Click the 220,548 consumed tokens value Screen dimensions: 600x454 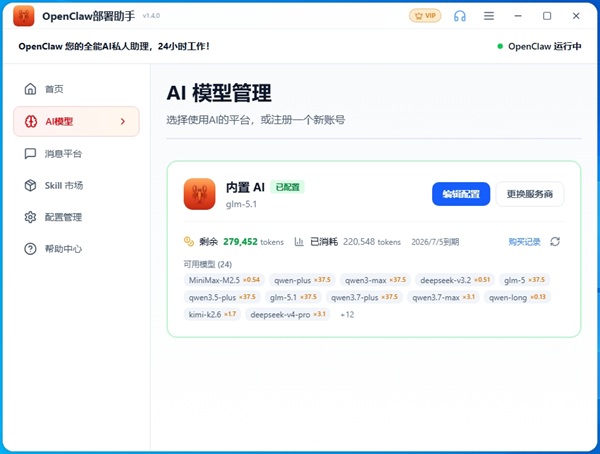pos(359,242)
